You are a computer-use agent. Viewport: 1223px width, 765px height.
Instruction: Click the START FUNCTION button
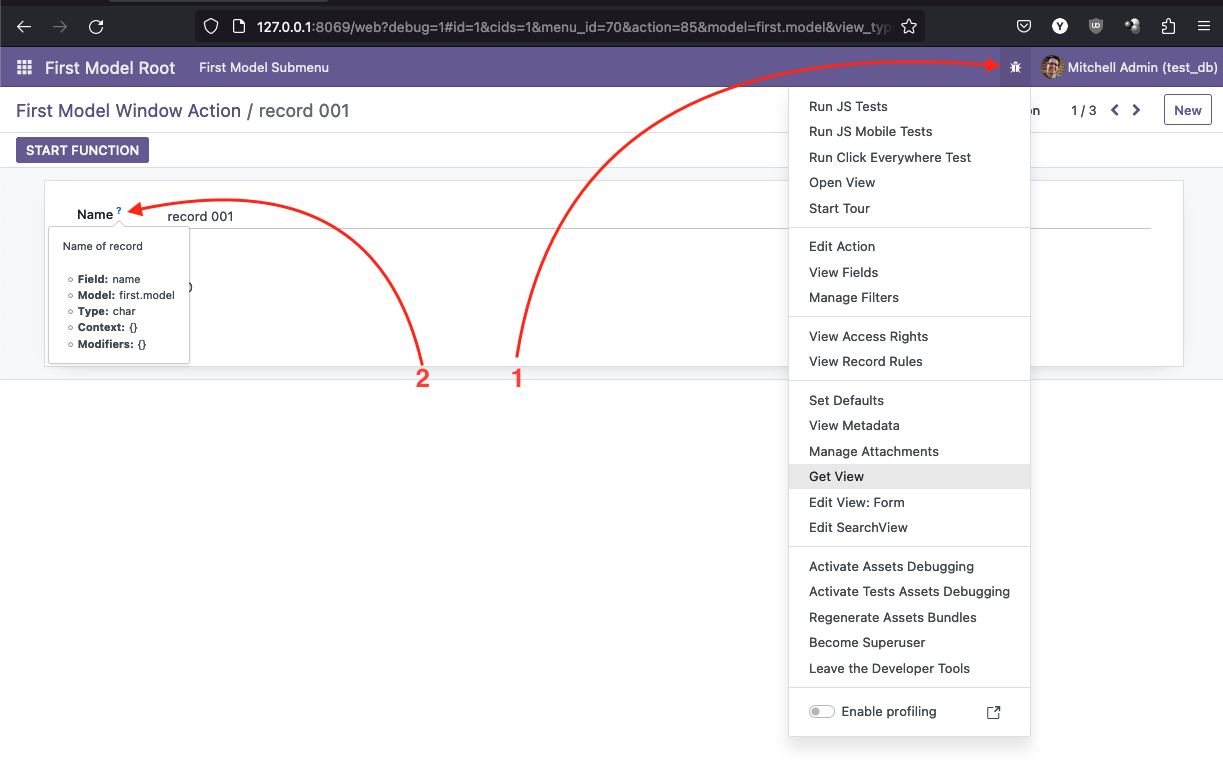click(x=82, y=150)
